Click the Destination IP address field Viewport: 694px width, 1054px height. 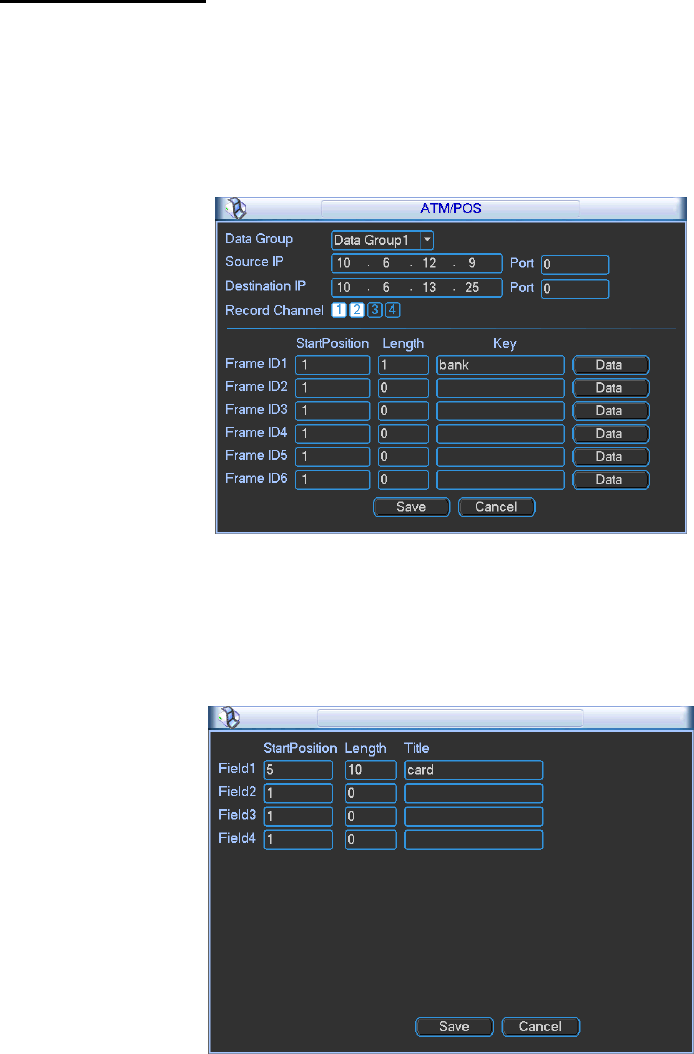pyautogui.click(x=417, y=288)
